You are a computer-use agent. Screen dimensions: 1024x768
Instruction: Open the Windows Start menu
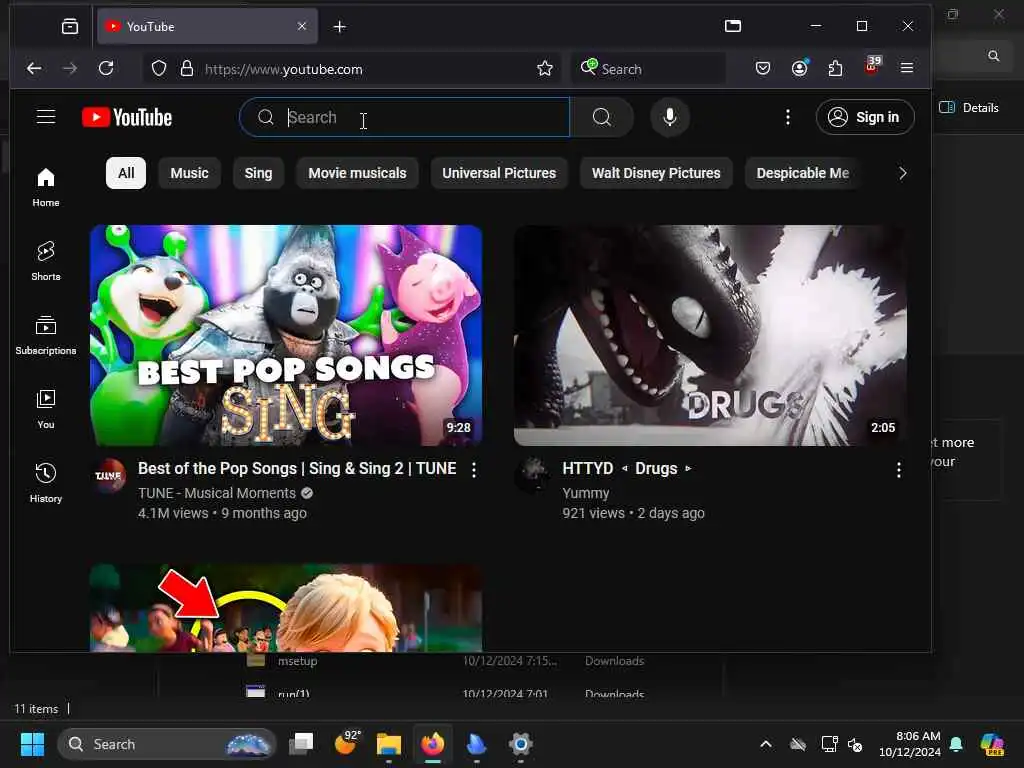[32, 744]
